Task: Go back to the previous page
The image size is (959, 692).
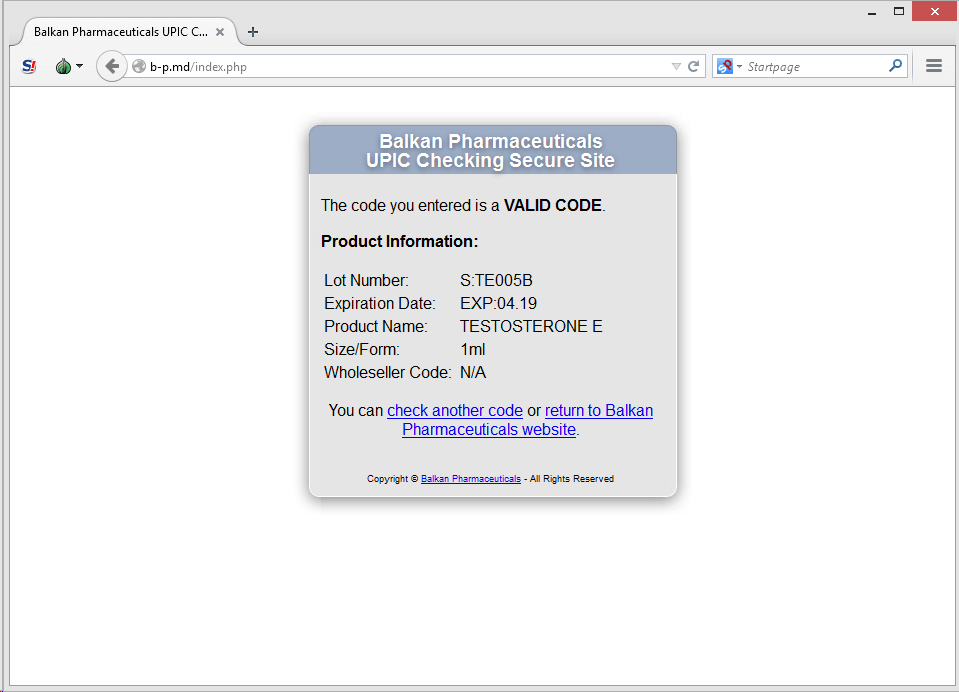Action: click(x=111, y=66)
